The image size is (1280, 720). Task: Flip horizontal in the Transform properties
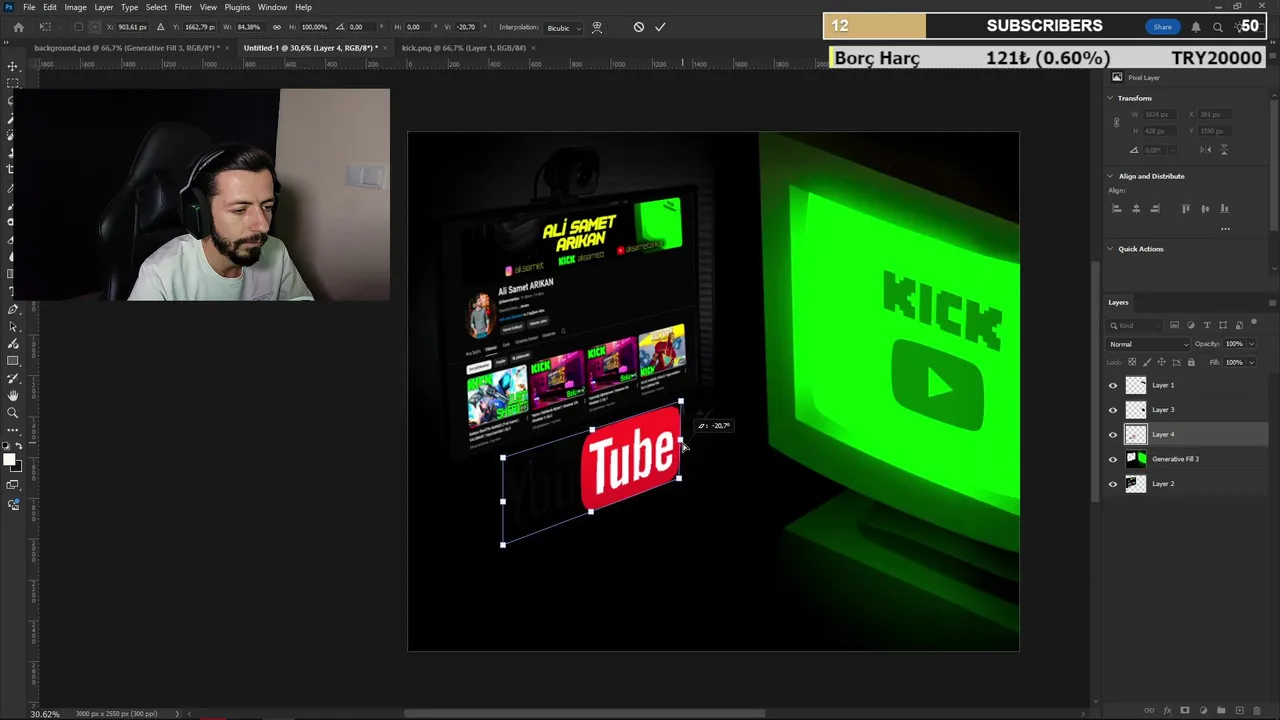(x=1206, y=150)
